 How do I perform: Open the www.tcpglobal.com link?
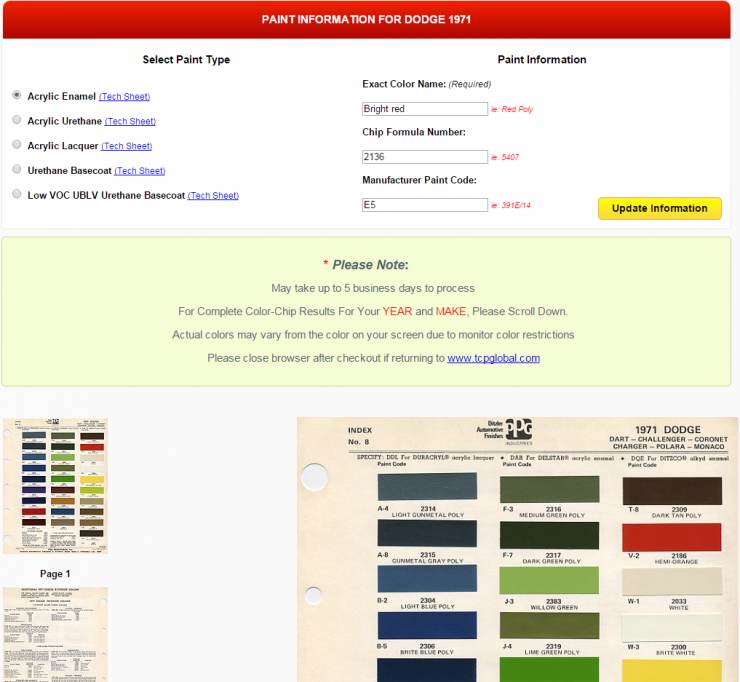coord(494,358)
